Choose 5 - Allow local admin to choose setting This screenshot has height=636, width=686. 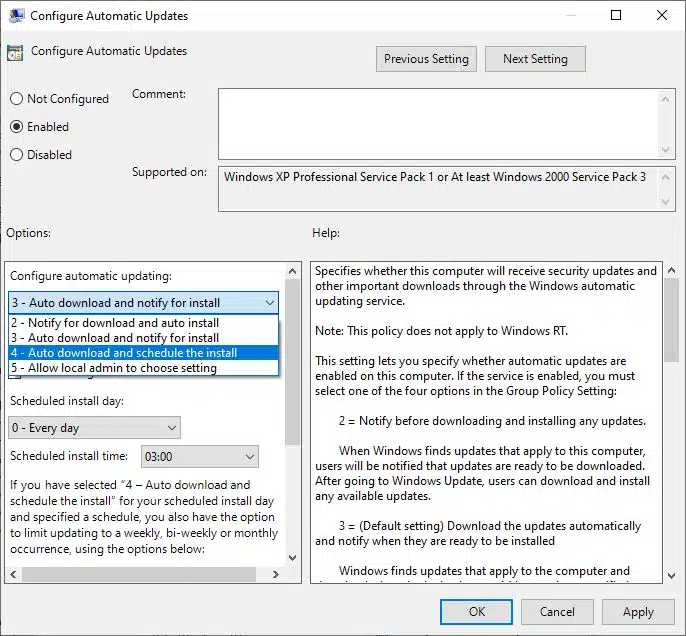coord(144,368)
